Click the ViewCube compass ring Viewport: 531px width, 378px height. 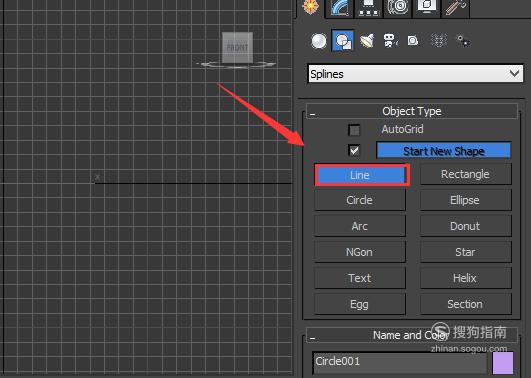coord(236,64)
